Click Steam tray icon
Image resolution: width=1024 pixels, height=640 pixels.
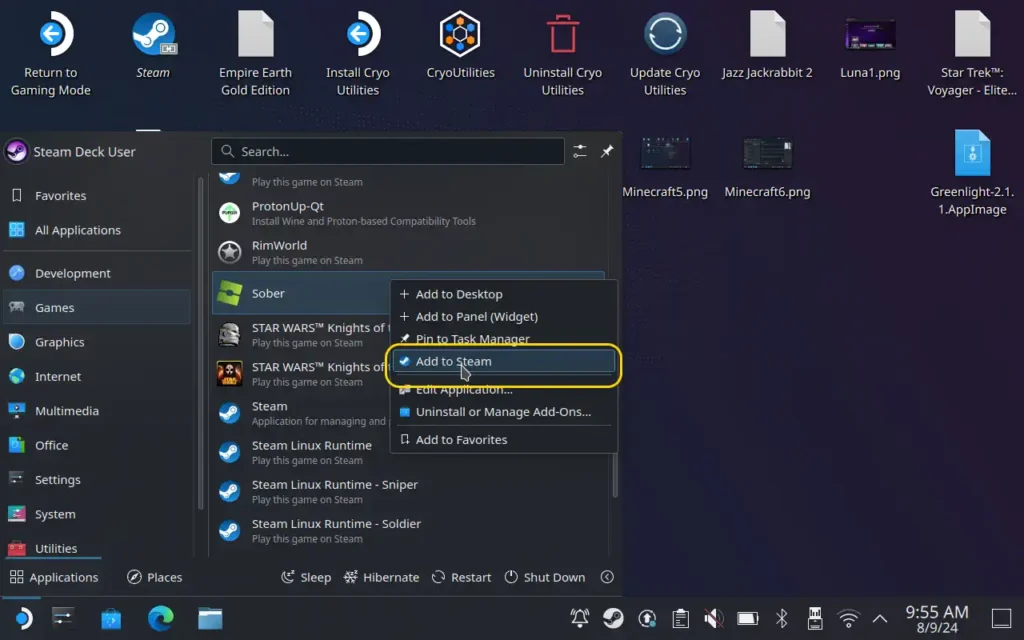pyautogui.click(x=613, y=618)
